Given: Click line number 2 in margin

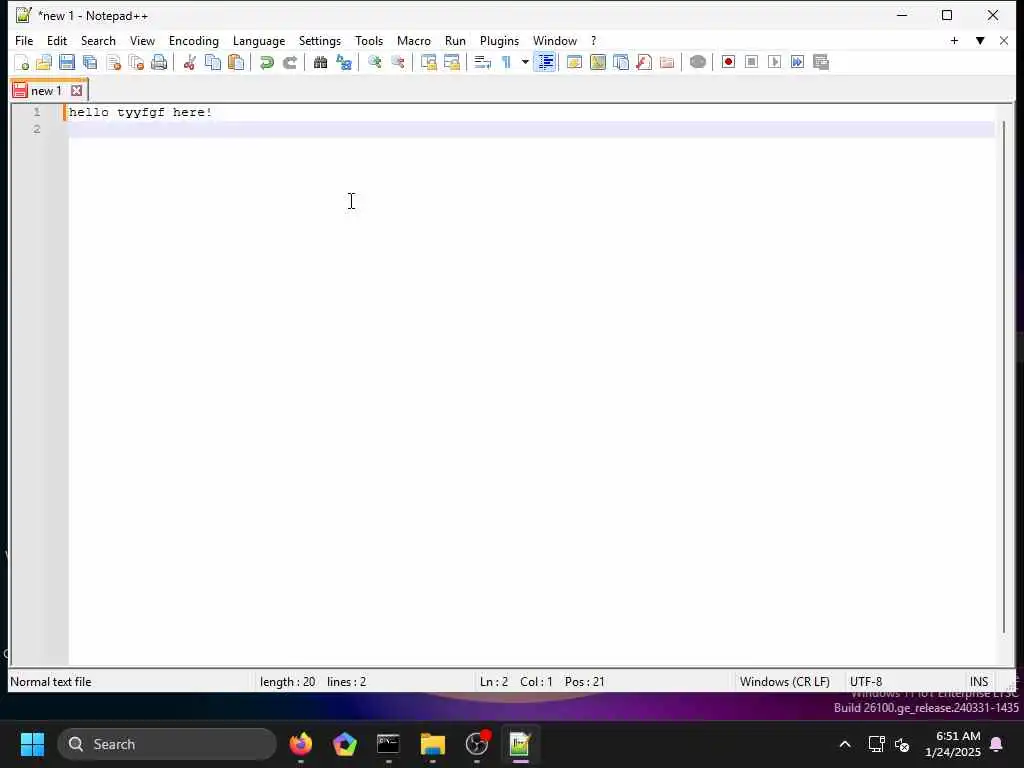Looking at the screenshot, I should tap(37, 129).
